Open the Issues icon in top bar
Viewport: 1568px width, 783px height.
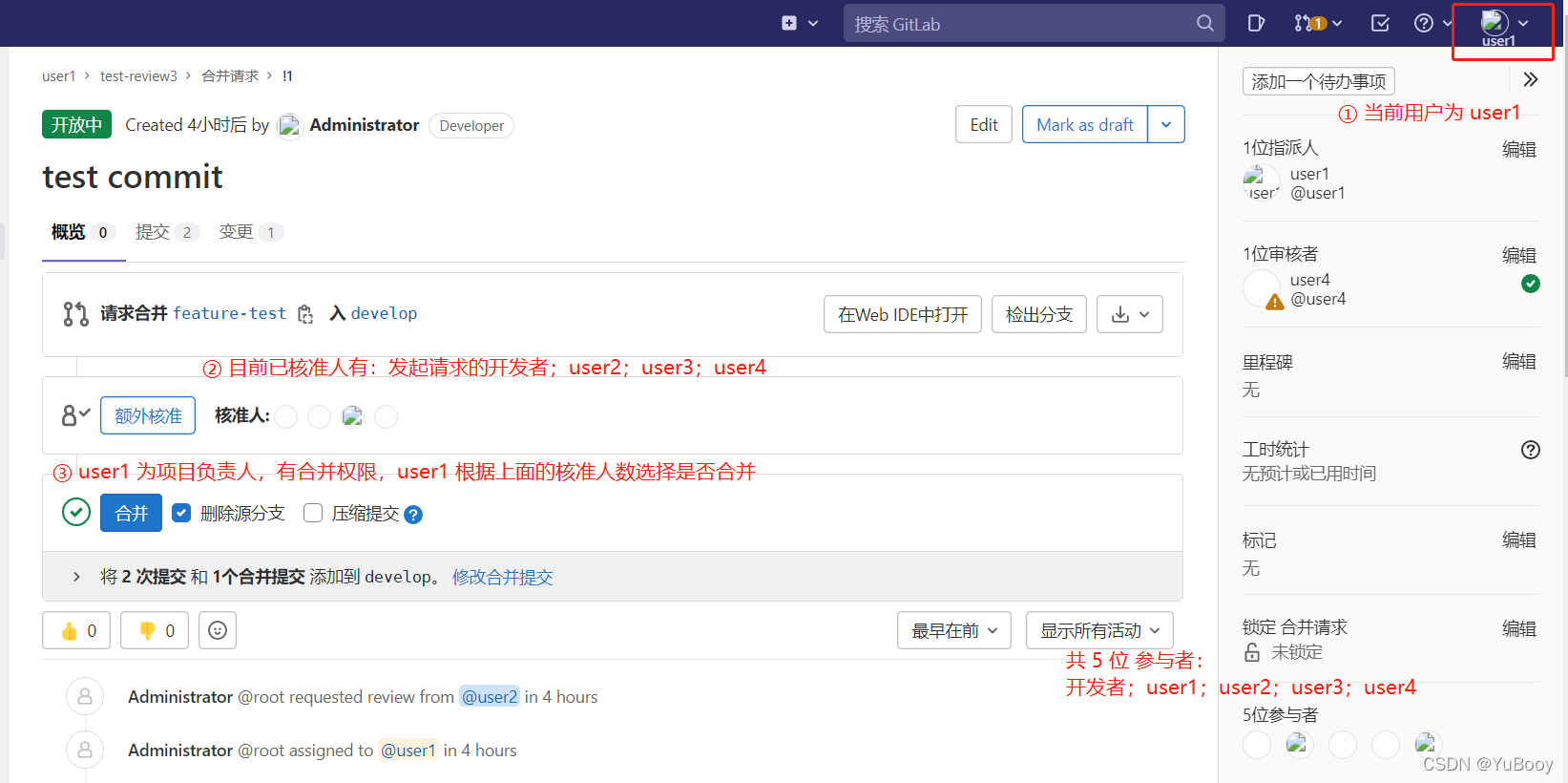point(1257,23)
